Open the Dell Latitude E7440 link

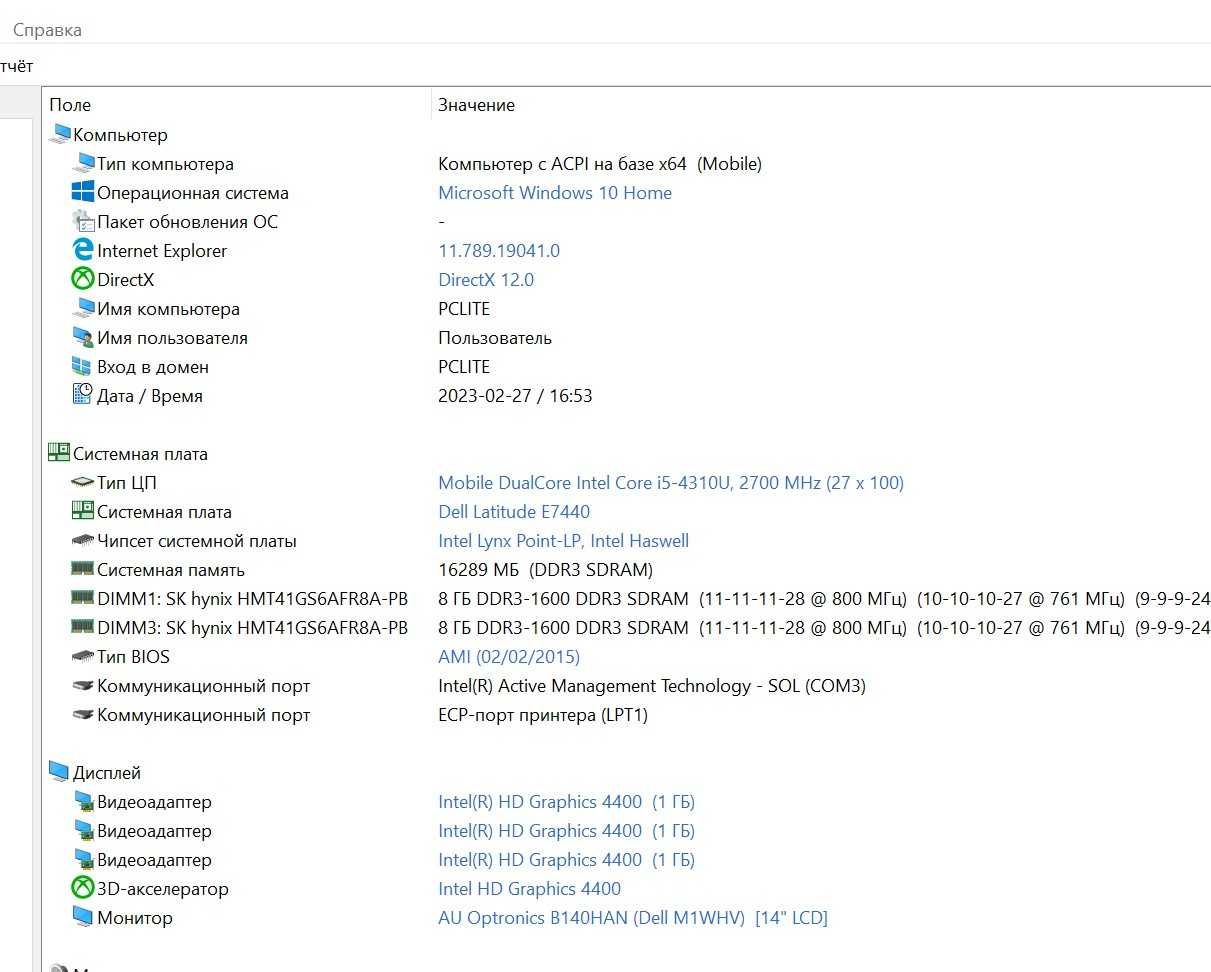[514, 512]
